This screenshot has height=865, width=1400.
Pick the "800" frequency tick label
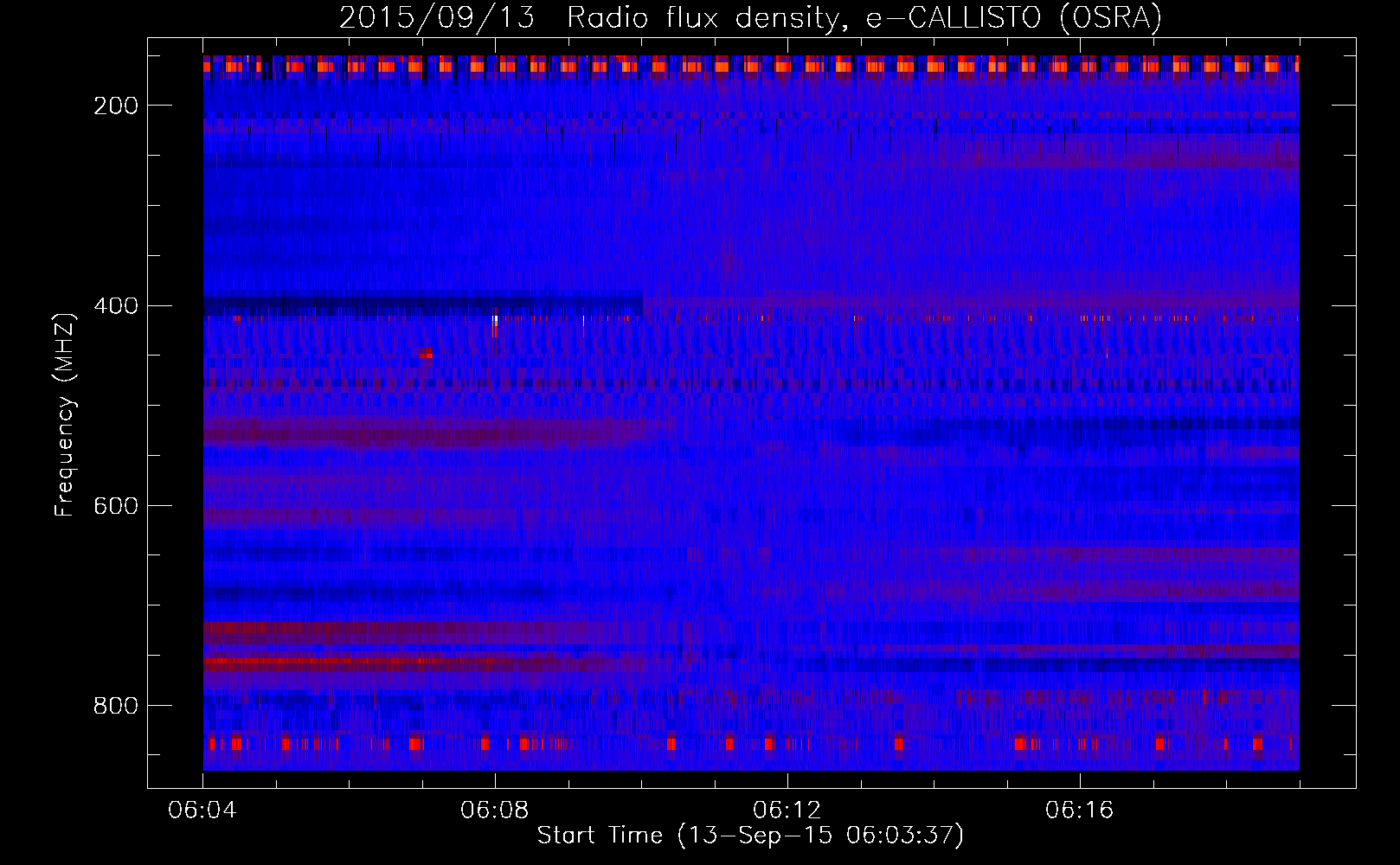click(116, 706)
